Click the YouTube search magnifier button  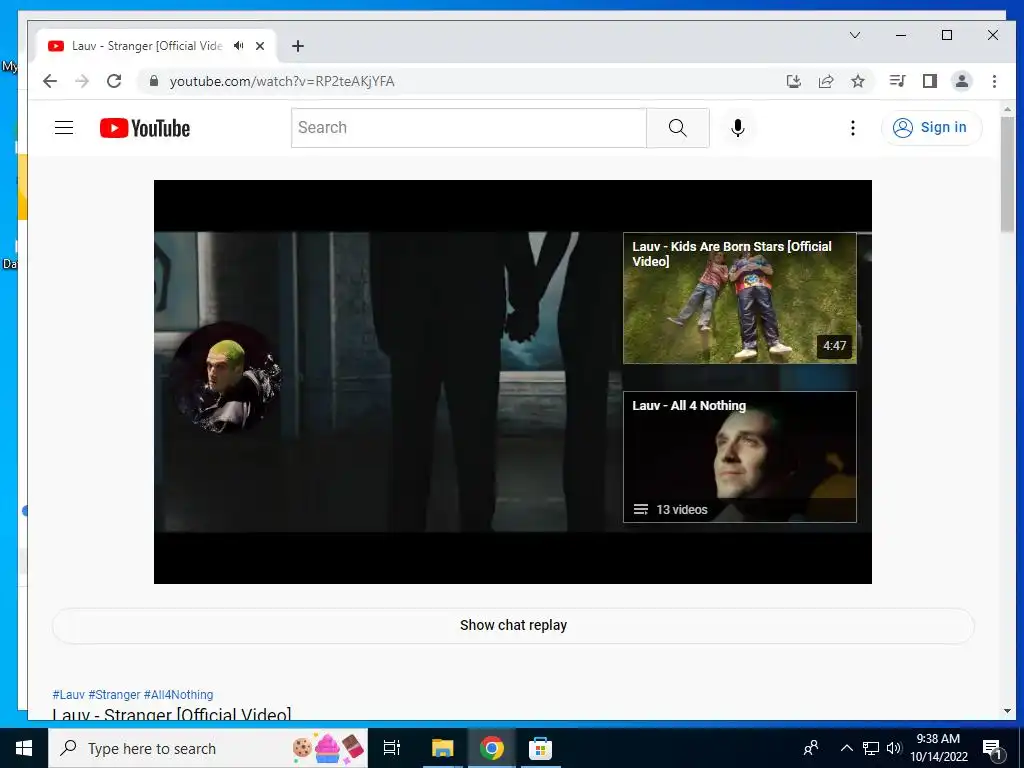pyautogui.click(x=677, y=128)
